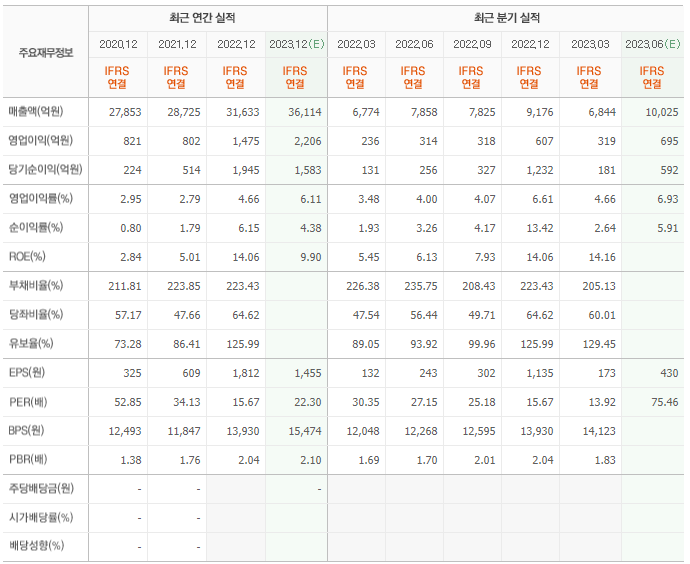Click the 영업이익률(%) row label
The image size is (690, 564).
click(x=40, y=199)
